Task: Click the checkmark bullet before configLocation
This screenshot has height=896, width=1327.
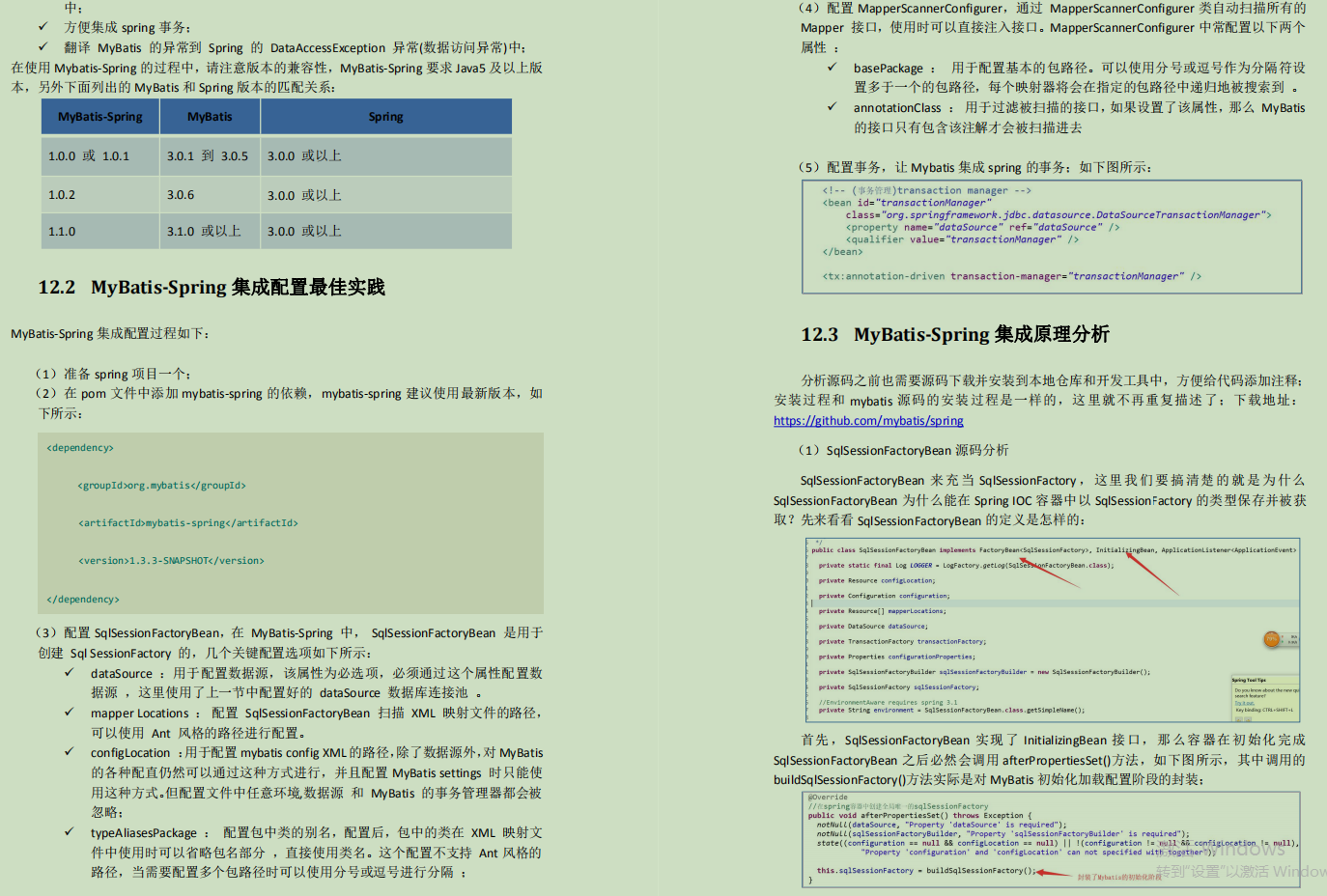Action: pos(70,752)
